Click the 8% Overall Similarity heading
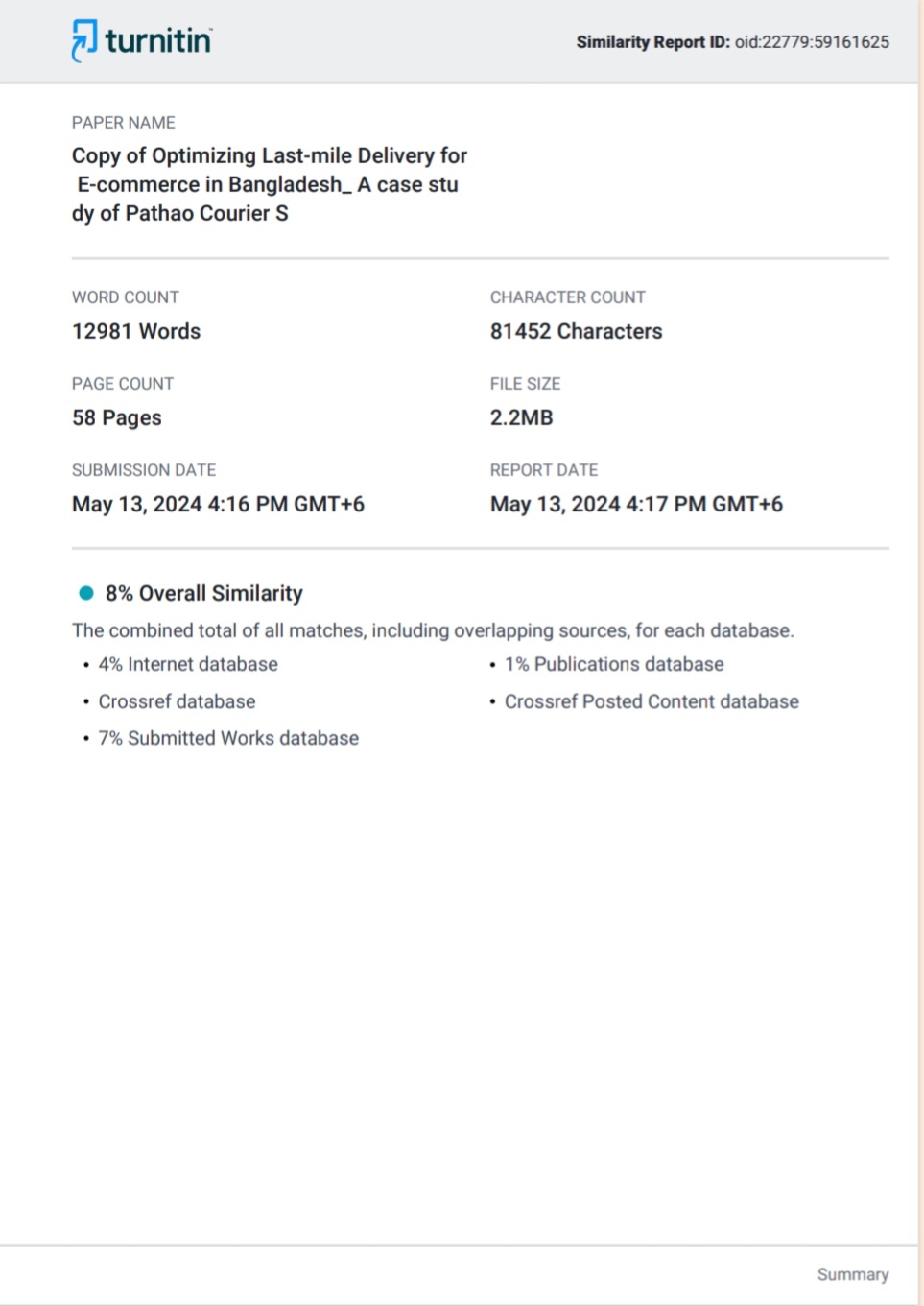Image resolution: width=924 pixels, height=1306 pixels. [203, 593]
